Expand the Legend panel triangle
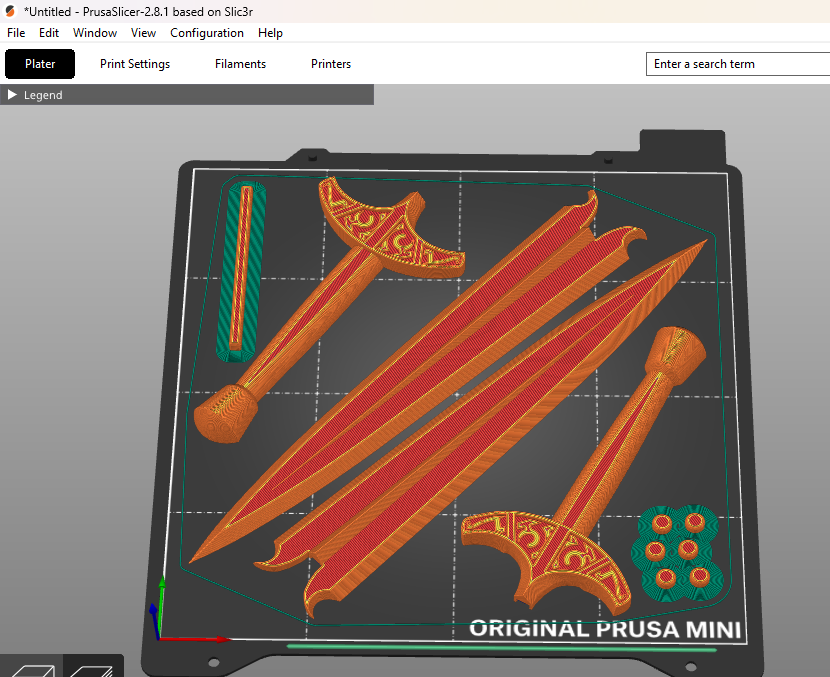Viewport: 830px width, 677px height. 12,95
